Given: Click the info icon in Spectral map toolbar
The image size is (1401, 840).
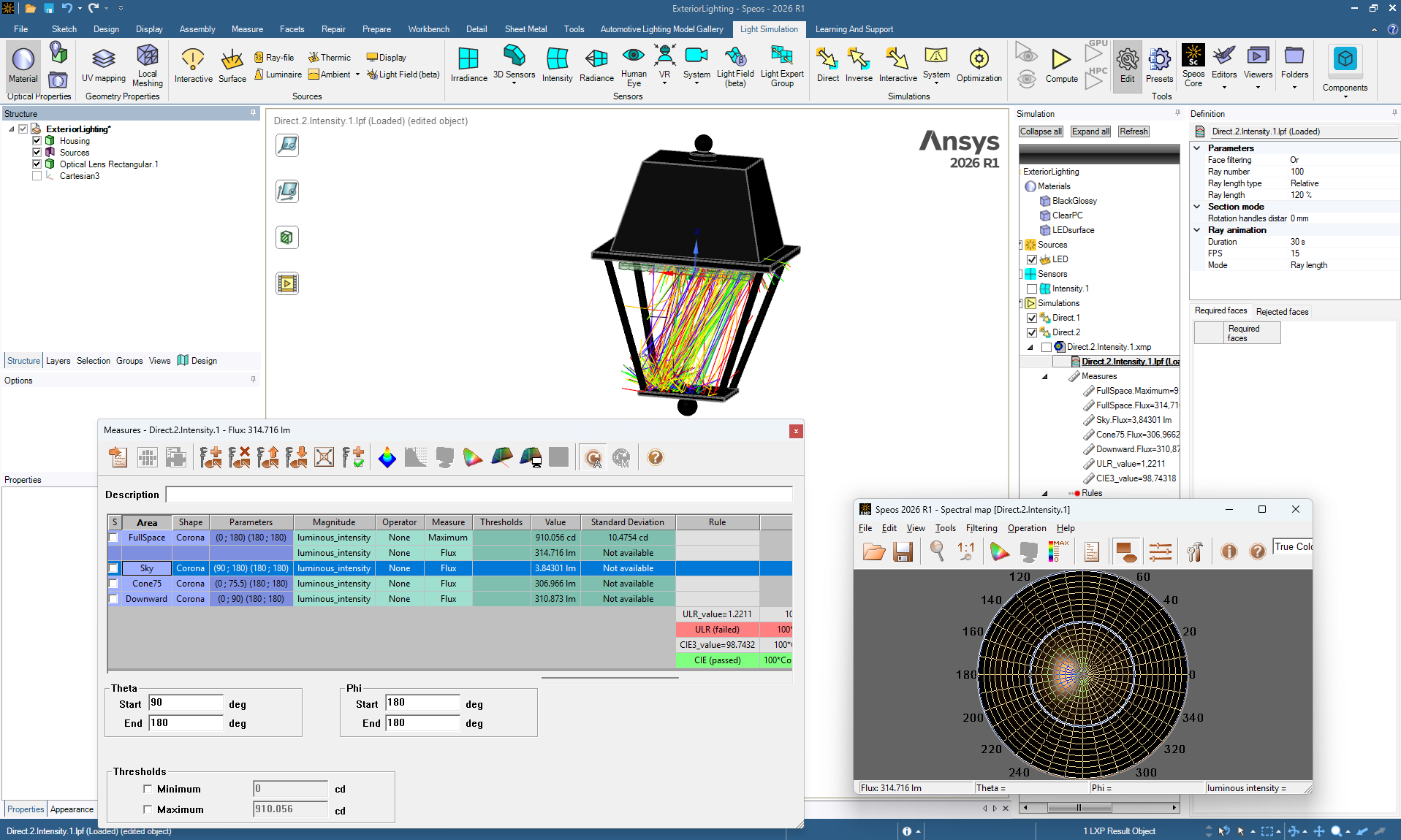Looking at the screenshot, I should click(1229, 551).
